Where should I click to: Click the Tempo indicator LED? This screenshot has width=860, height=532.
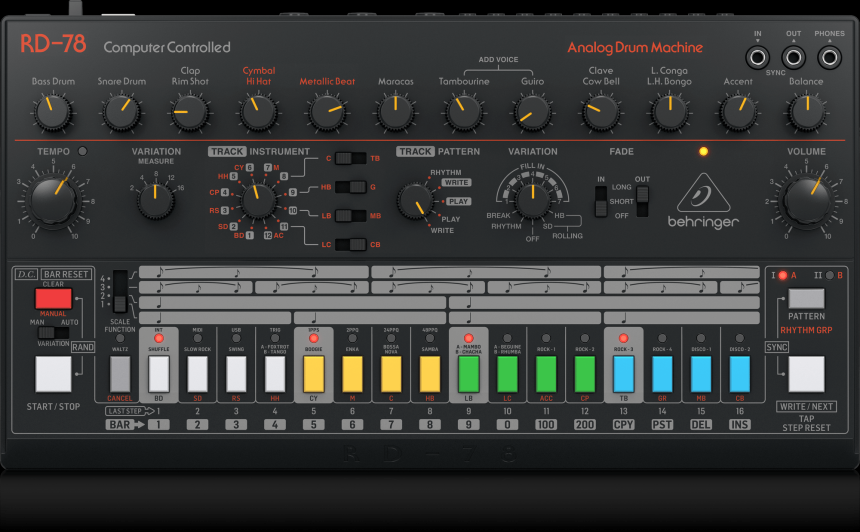82,151
